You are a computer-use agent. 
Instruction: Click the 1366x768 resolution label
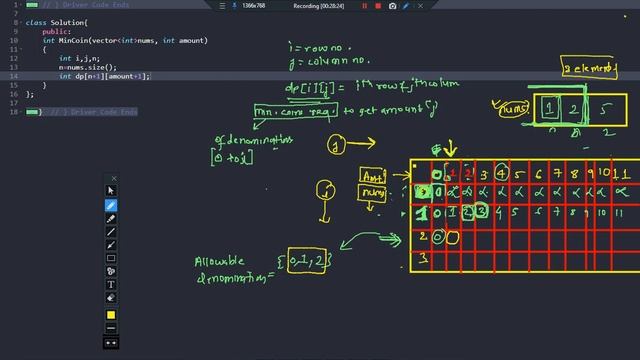(253, 6)
